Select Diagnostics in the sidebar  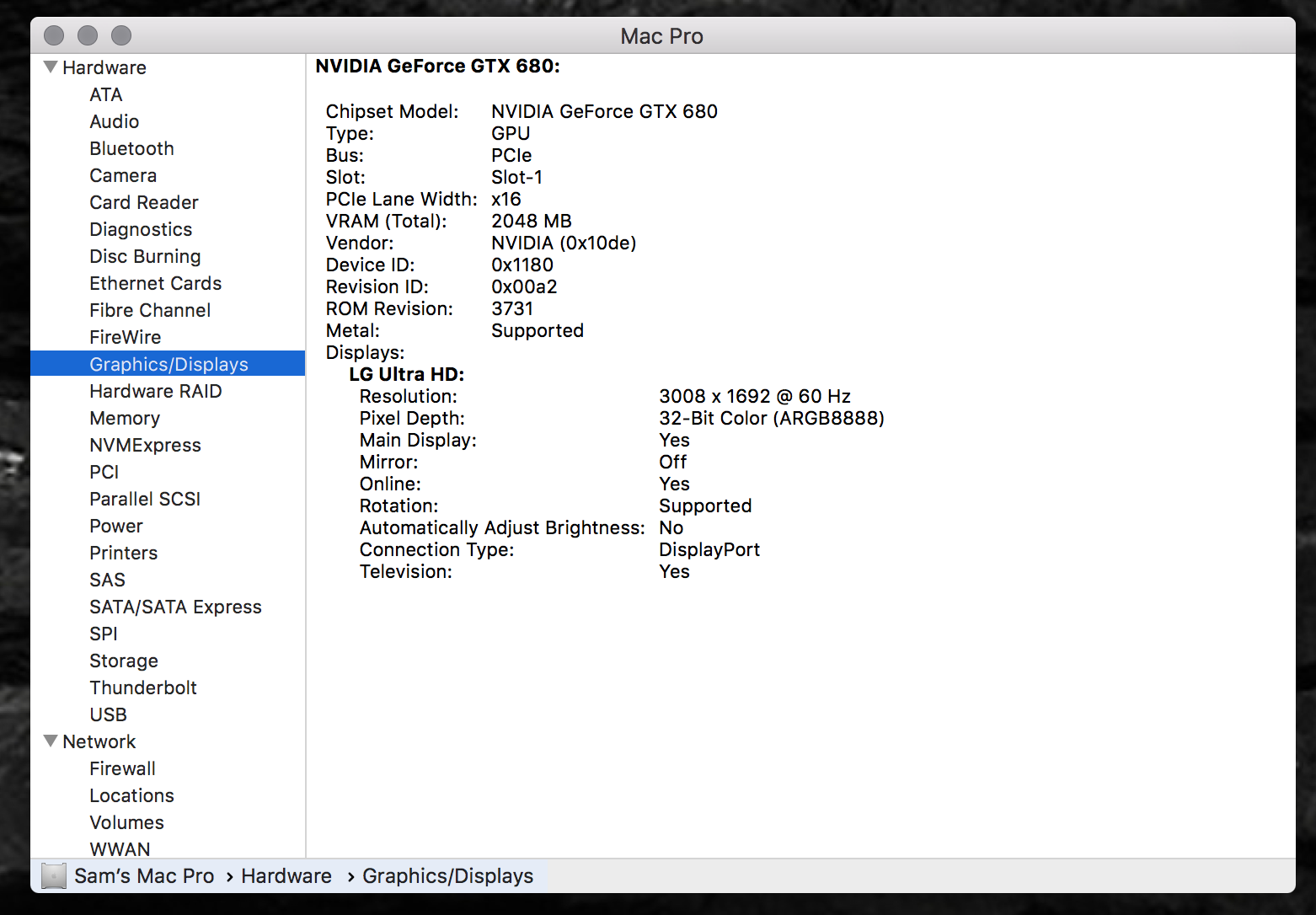click(141, 229)
